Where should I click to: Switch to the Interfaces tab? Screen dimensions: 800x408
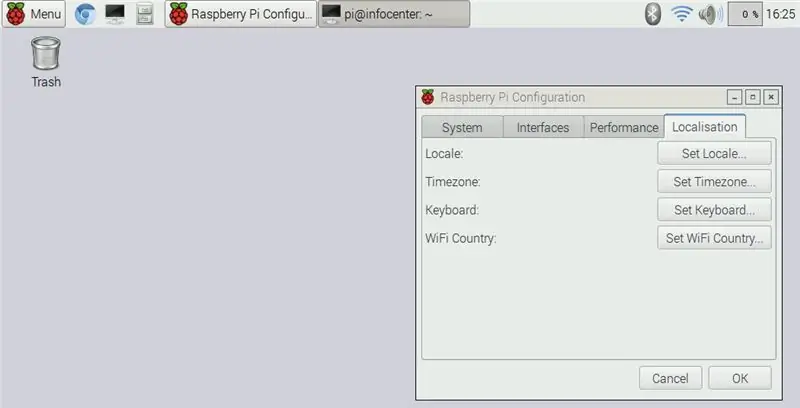(x=543, y=127)
